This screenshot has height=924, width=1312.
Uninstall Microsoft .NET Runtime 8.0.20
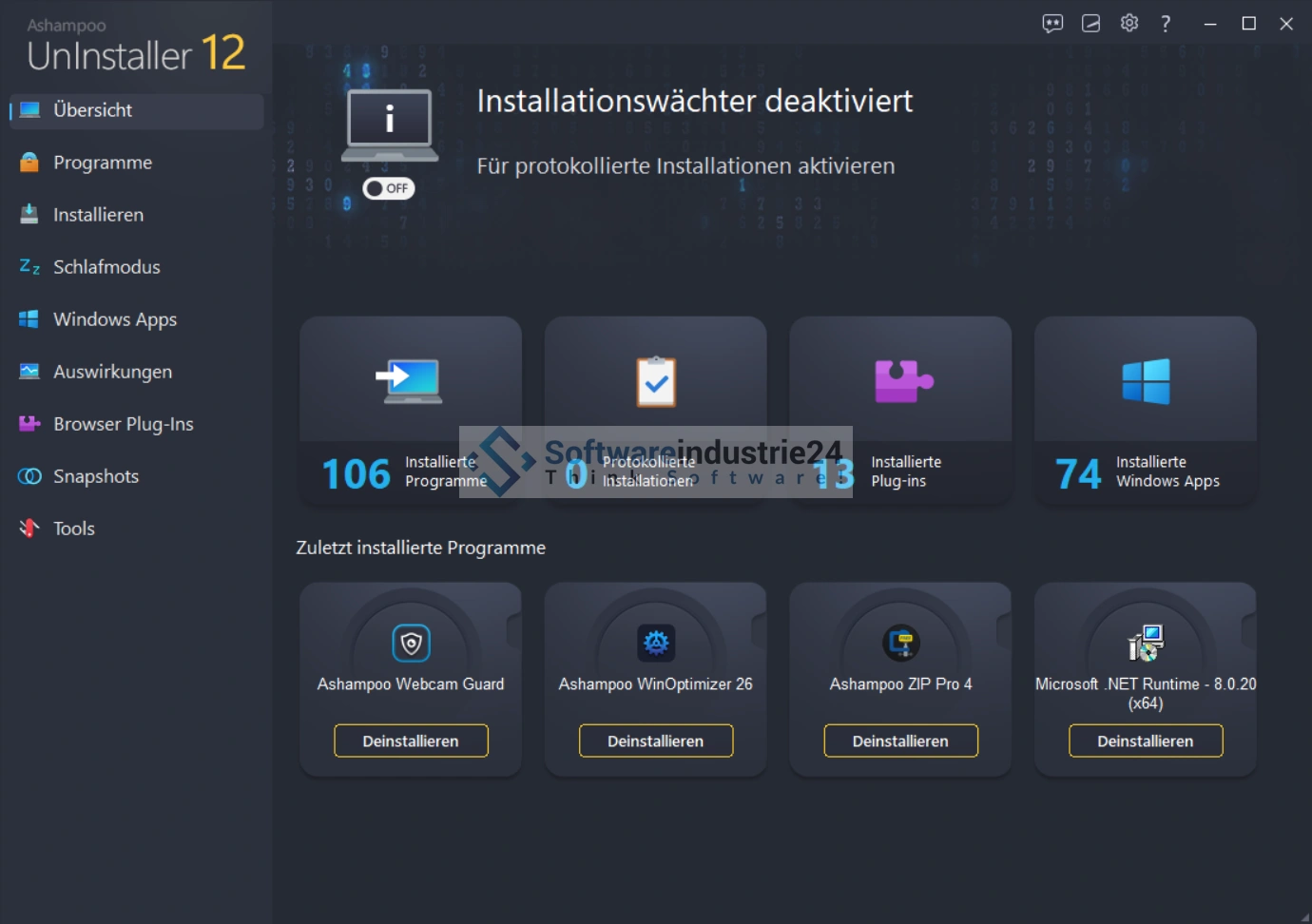pyautogui.click(x=1146, y=741)
